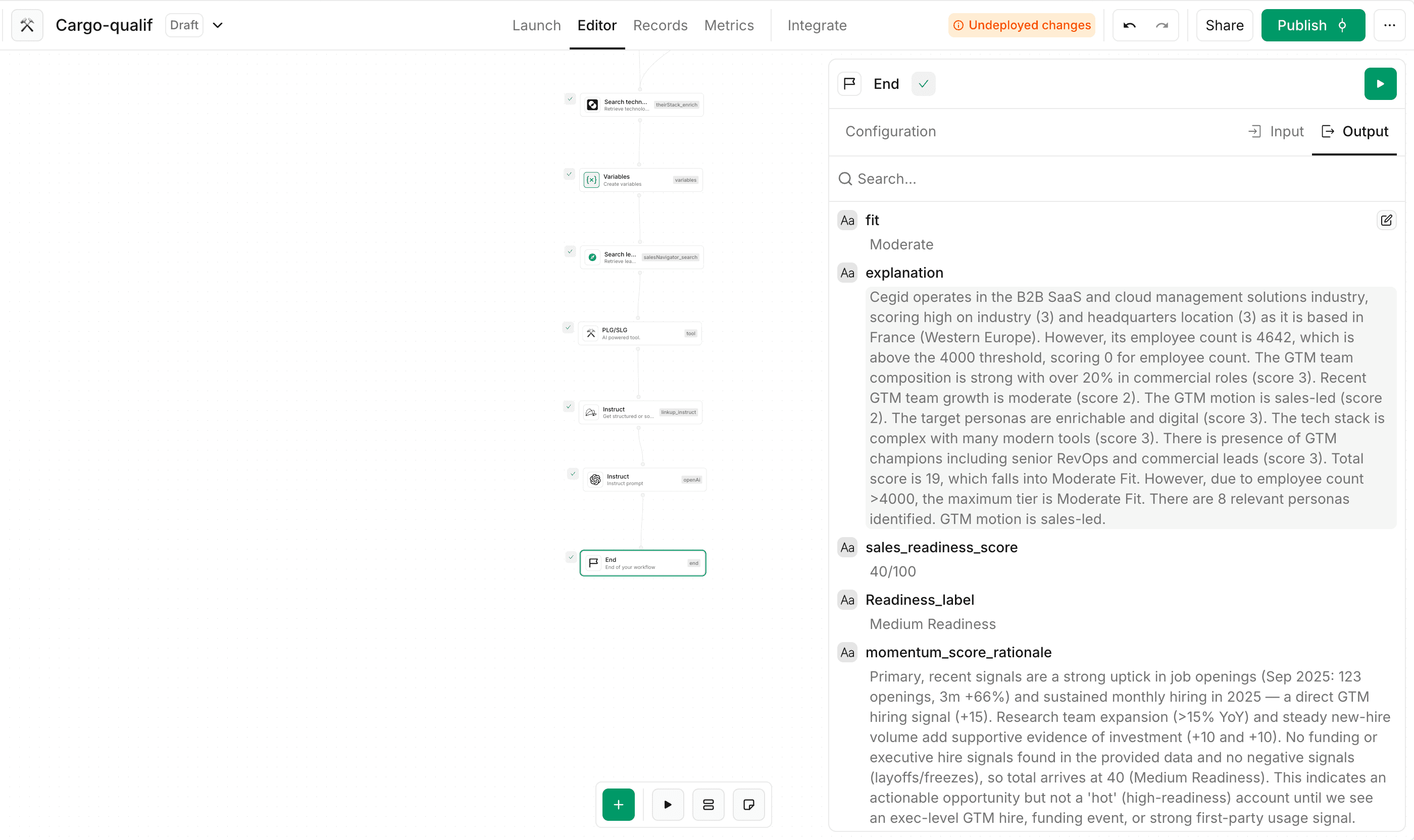Click the edit icon next to fit output

pyautogui.click(x=1386, y=220)
